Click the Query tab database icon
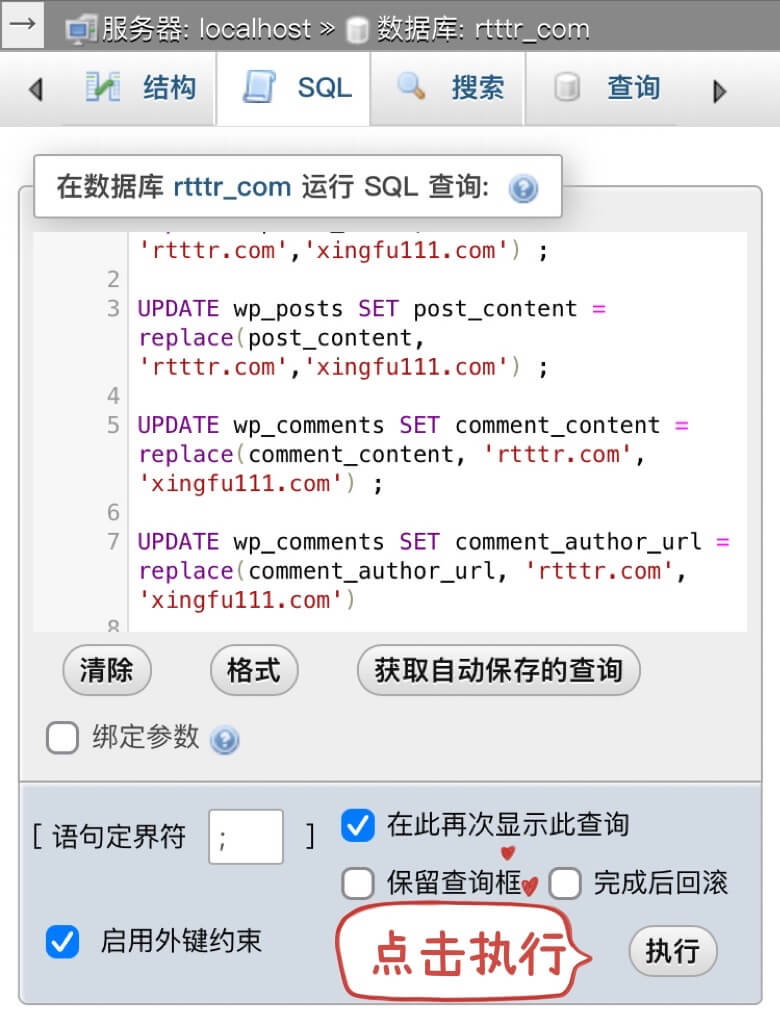Image resolution: width=780 pixels, height=1024 pixels. pyautogui.click(x=567, y=88)
